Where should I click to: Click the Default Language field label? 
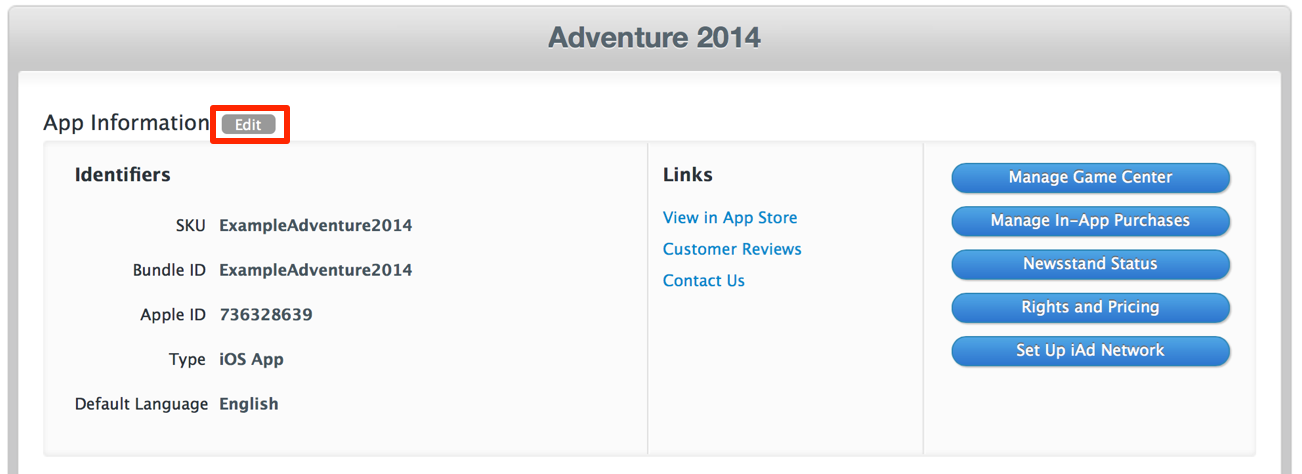(141, 405)
